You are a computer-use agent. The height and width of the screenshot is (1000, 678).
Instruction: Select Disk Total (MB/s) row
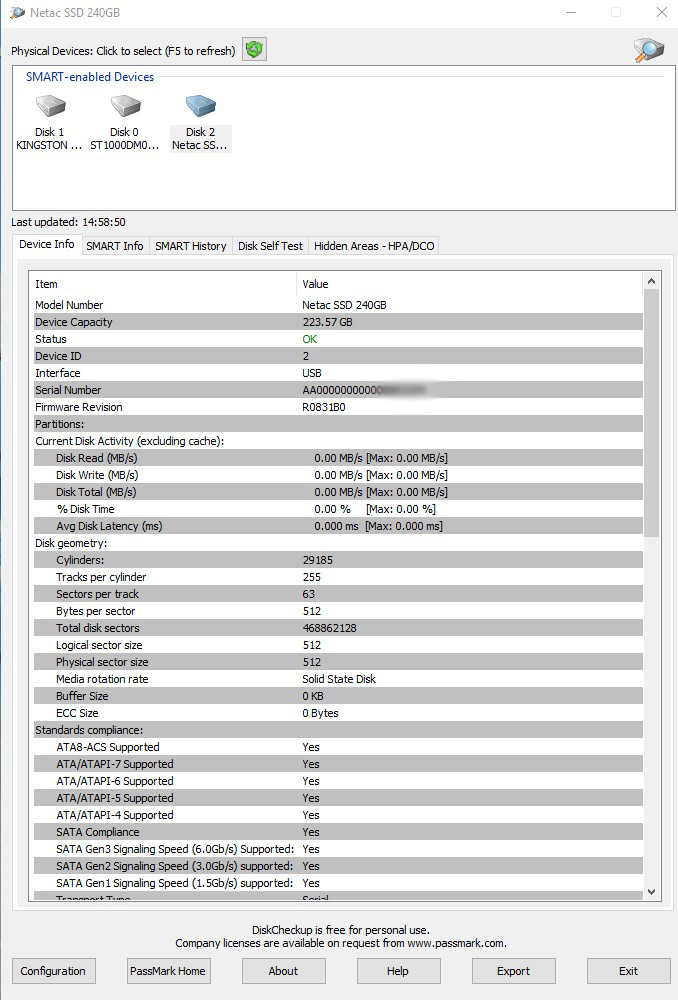pos(336,492)
